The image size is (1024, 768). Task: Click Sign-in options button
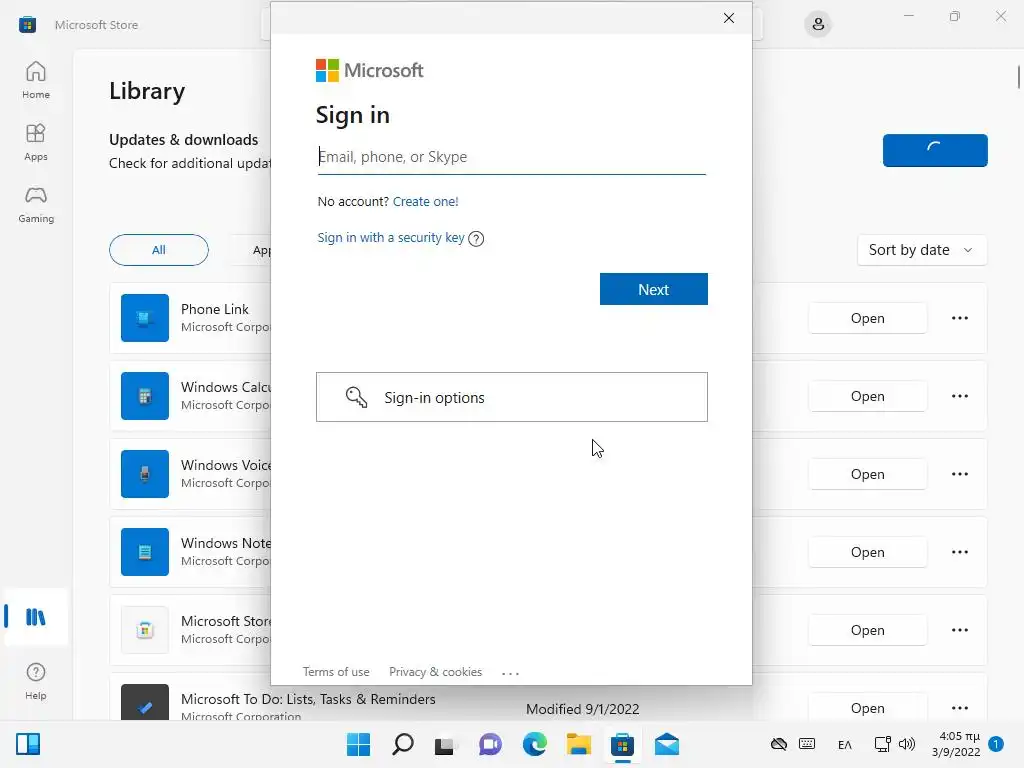click(x=511, y=397)
